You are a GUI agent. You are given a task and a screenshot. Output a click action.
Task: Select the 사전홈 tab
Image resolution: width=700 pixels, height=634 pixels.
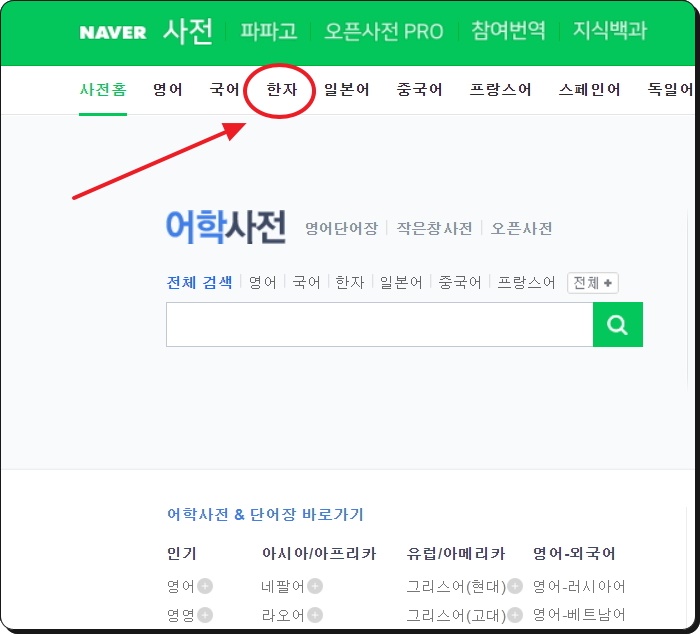pos(103,90)
